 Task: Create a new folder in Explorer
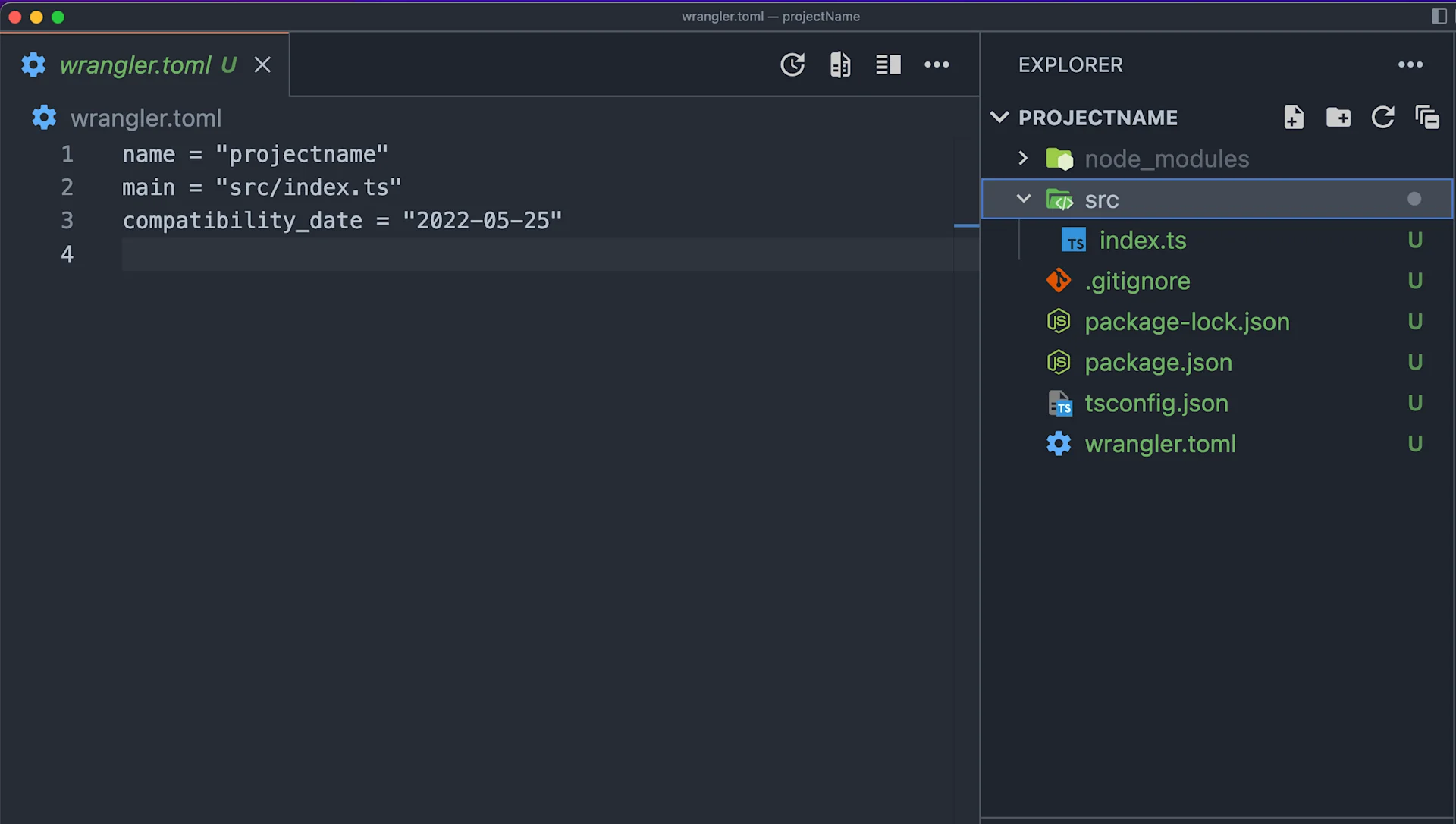pos(1338,118)
